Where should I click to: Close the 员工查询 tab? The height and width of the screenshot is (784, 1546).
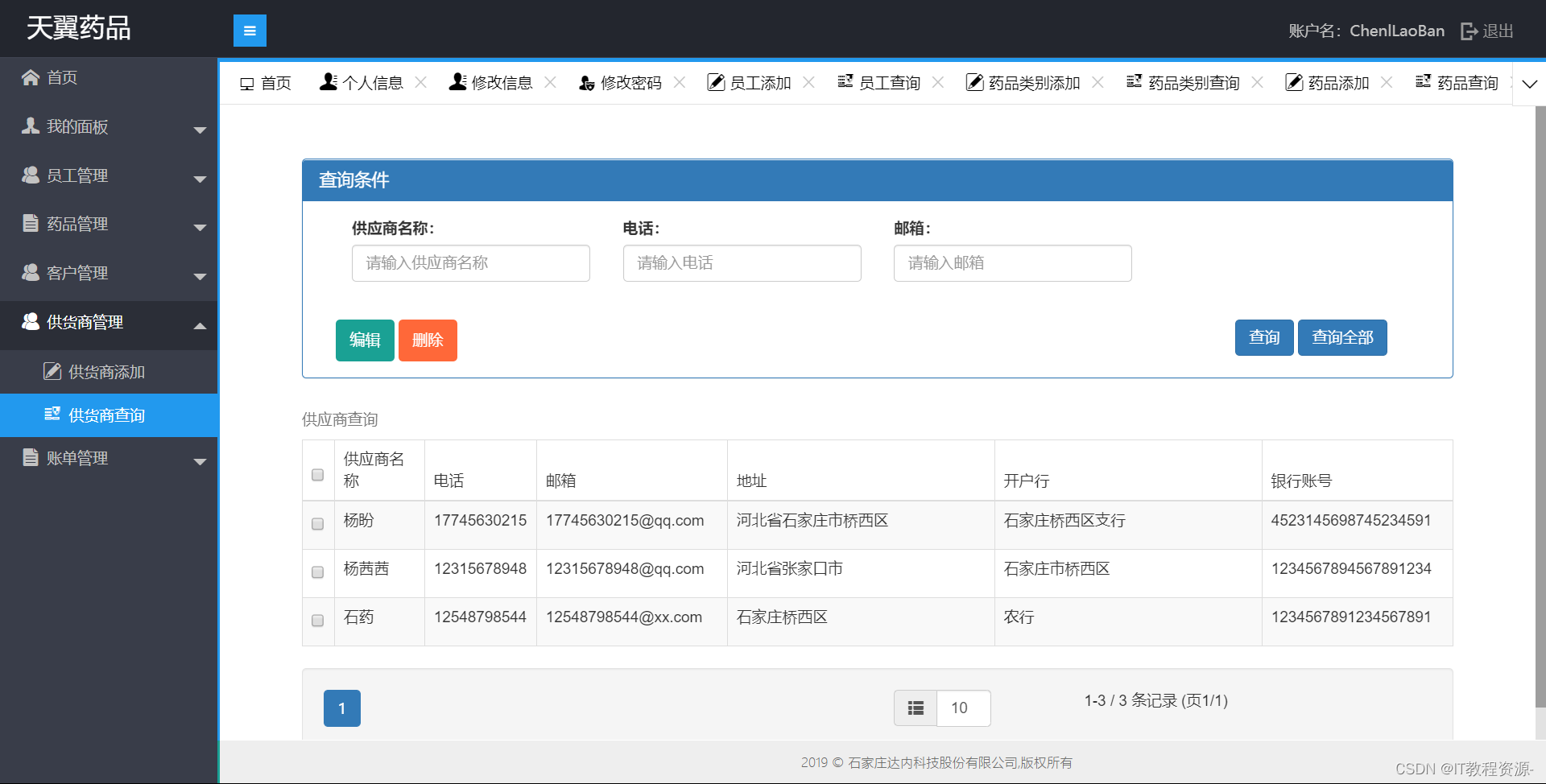click(x=938, y=82)
